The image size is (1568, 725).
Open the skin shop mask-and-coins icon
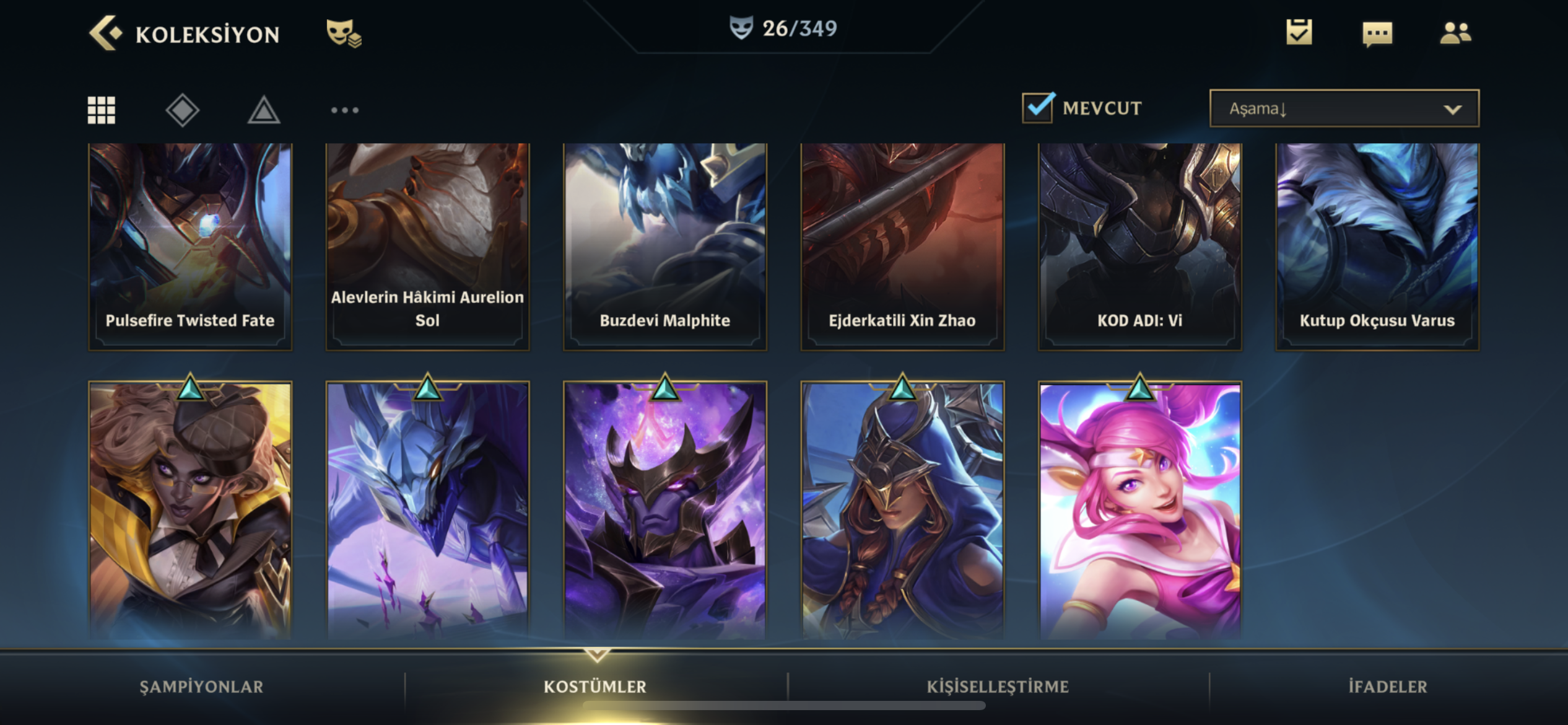pyautogui.click(x=344, y=33)
